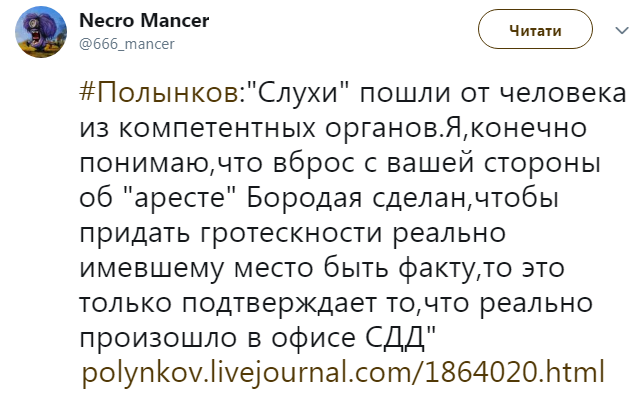The width and height of the screenshot is (637, 395).
Task: Click the name "Бородая" in the tweet text
Action: tap(304, 198)
